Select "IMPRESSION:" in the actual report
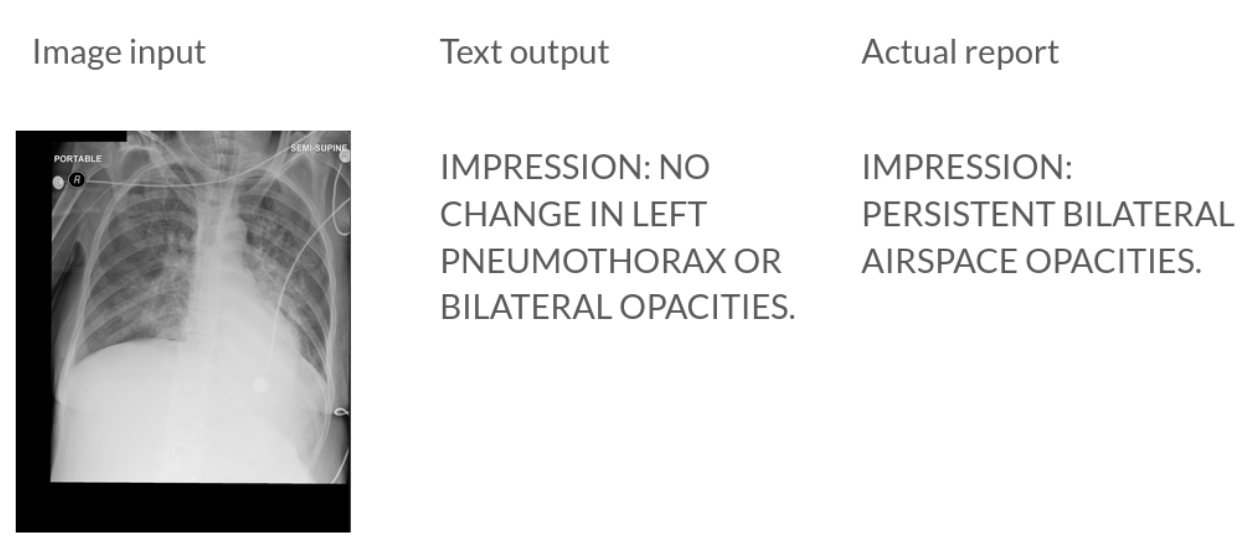The height and width of the screenshot is (549, 1247). pos(967,167)
